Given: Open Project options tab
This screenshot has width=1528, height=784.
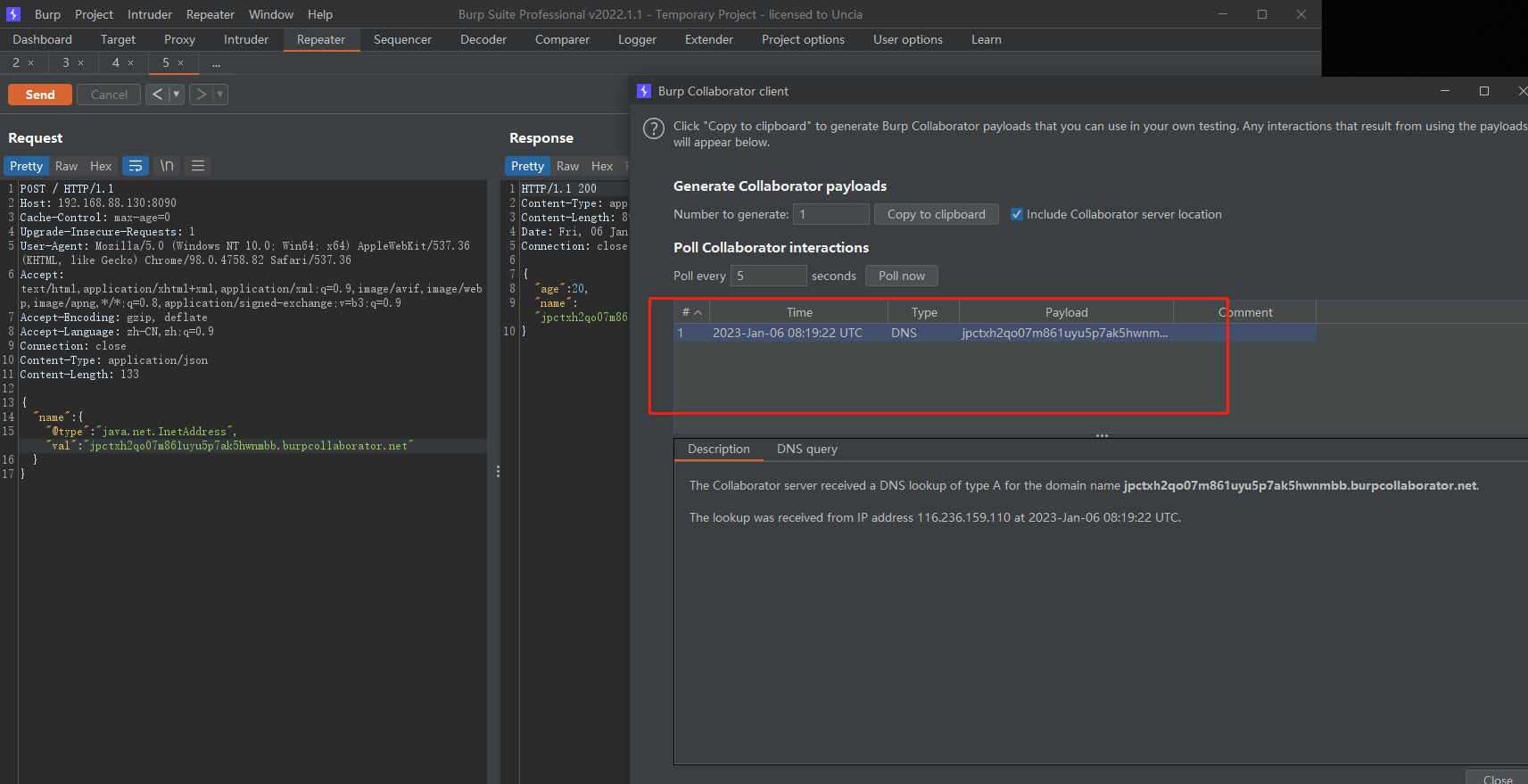Looking at the screenshot, I should coord(803,39).
